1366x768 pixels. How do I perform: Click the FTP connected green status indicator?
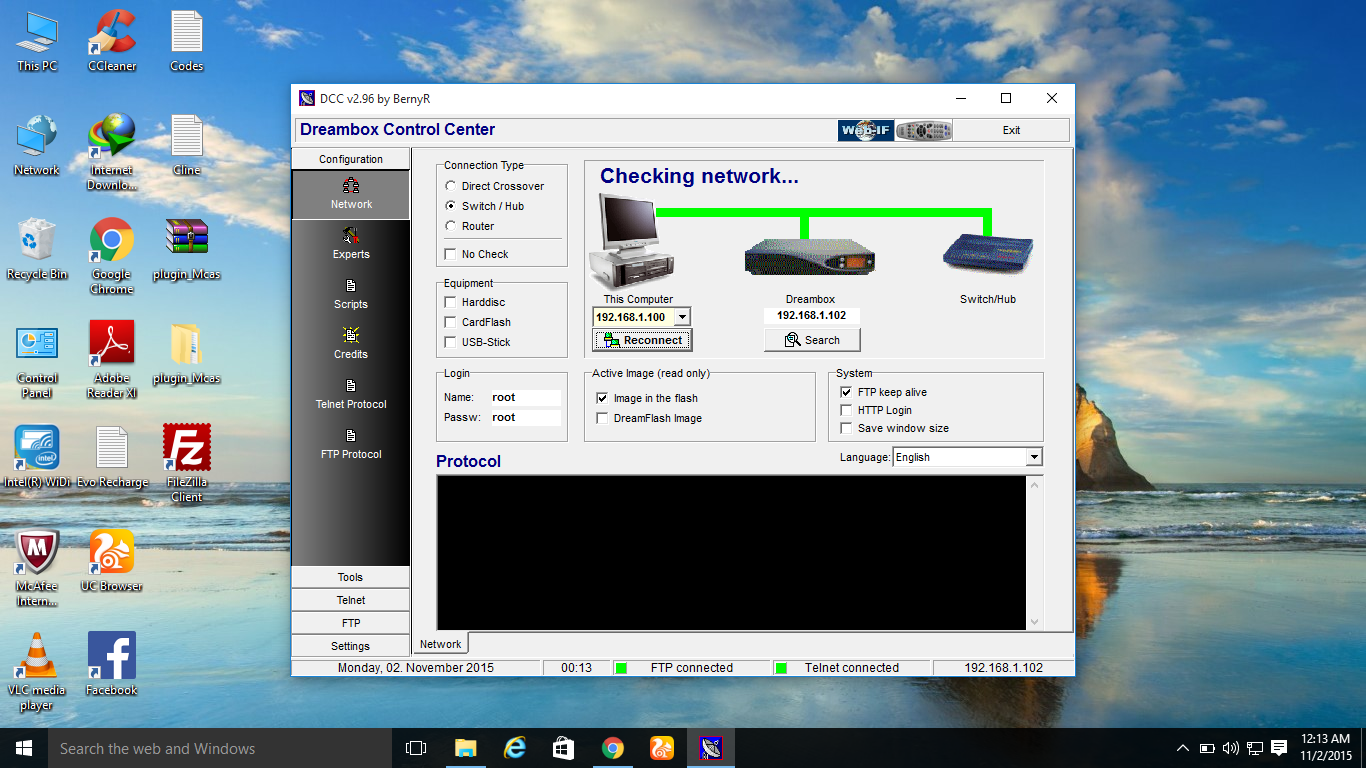click(x=620, y=668)
